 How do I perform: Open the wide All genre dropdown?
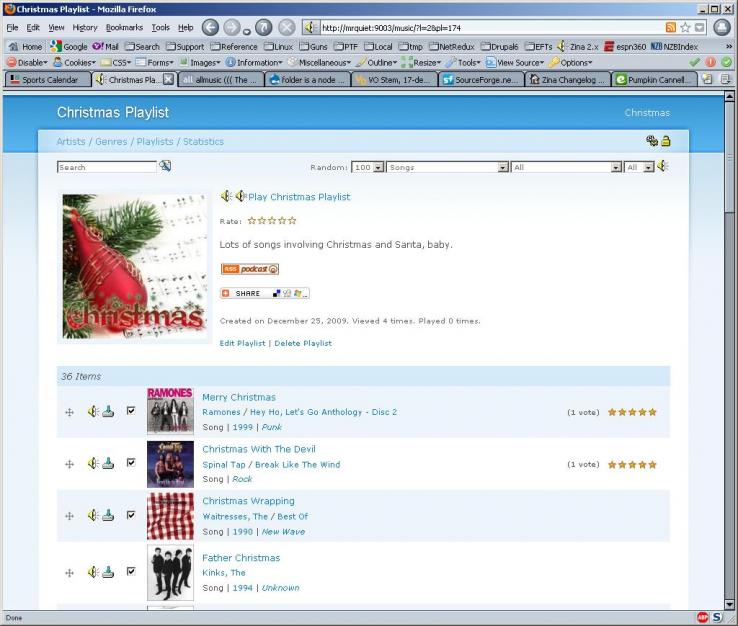(566, 167)
